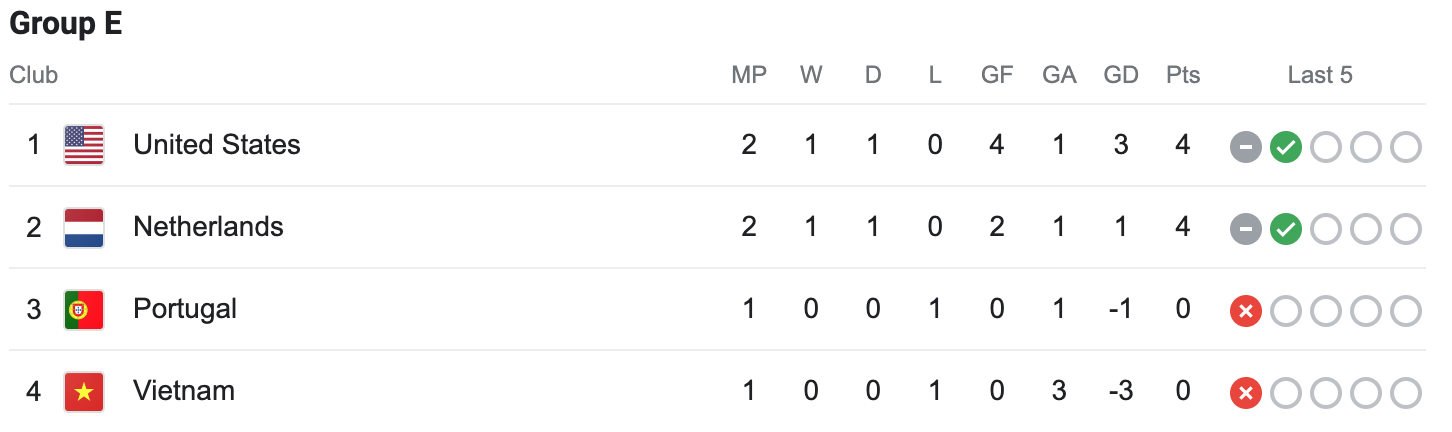Click the Club column header
Screen dimensions: 1452x432
34,75
